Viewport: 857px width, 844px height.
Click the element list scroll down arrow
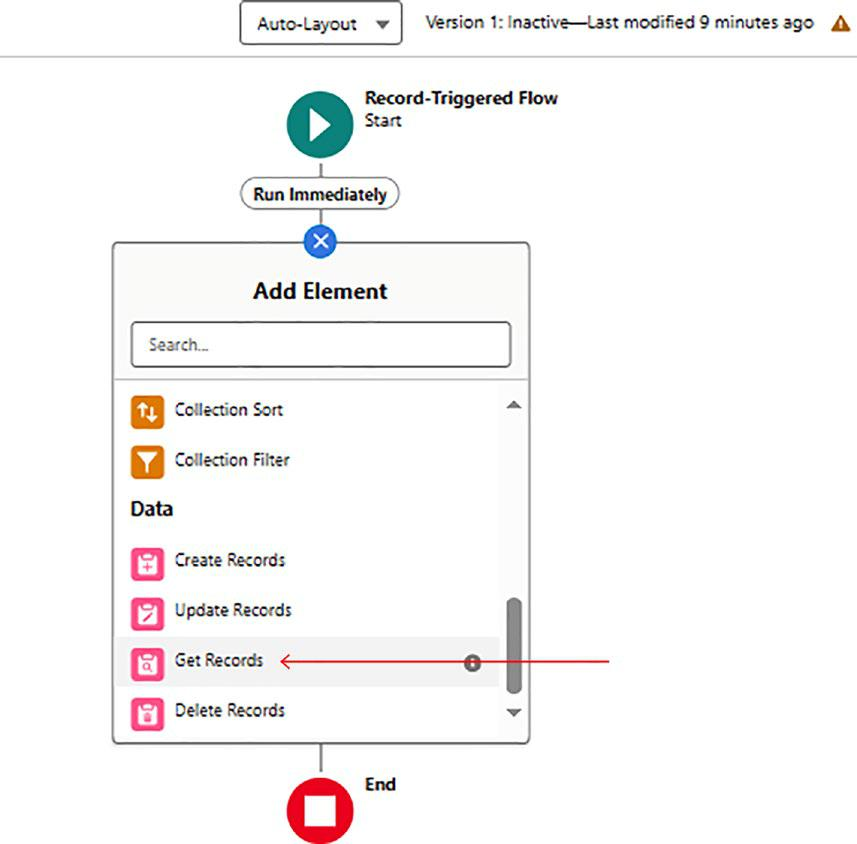[x=514, y=712]
